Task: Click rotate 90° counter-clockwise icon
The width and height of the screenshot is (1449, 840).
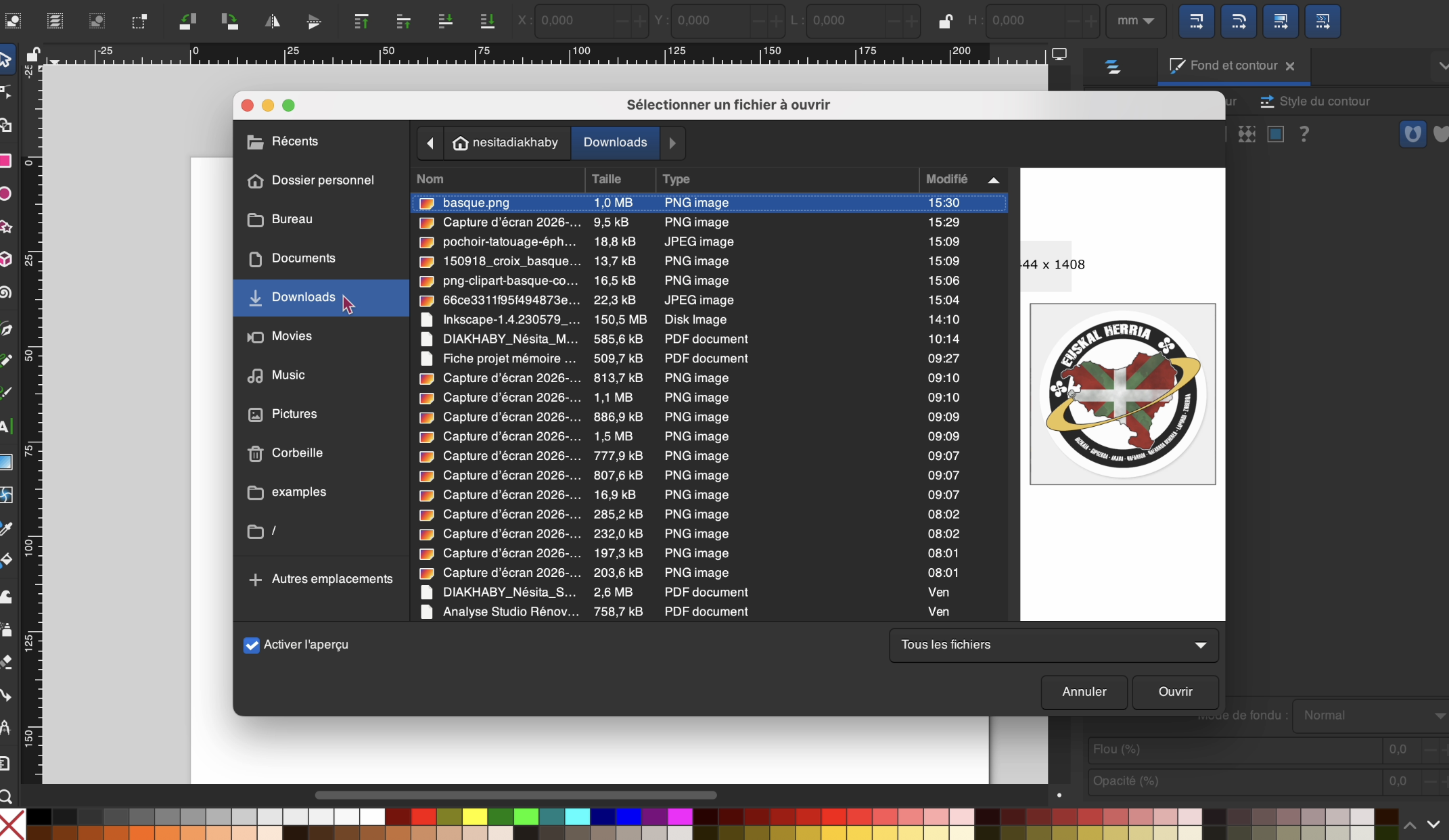Action: tap(187, 22)
